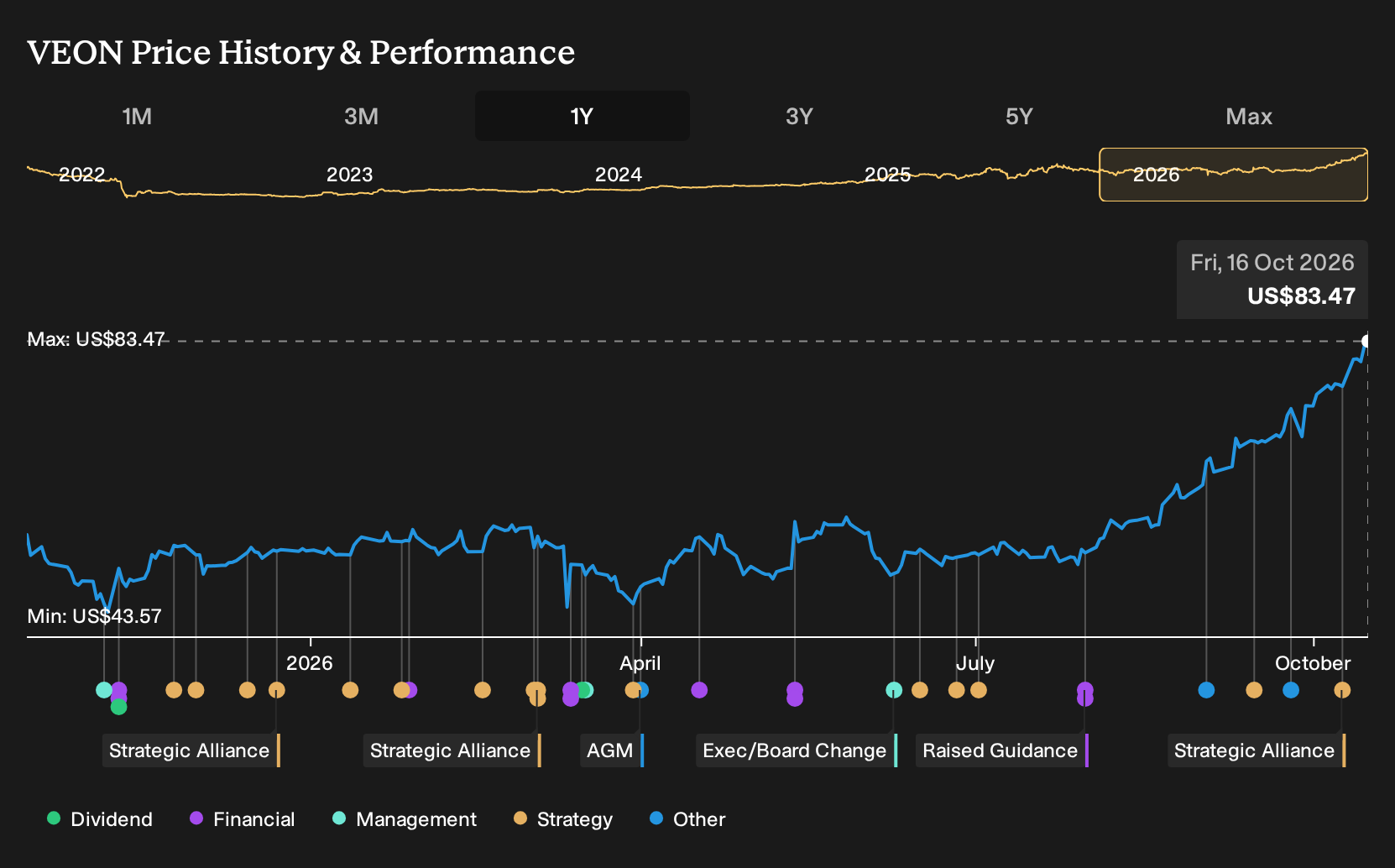This screenshot has width=1395, height=868.
Task: Open the Strategic Alliance label near October
Action: coord(1257,750)
